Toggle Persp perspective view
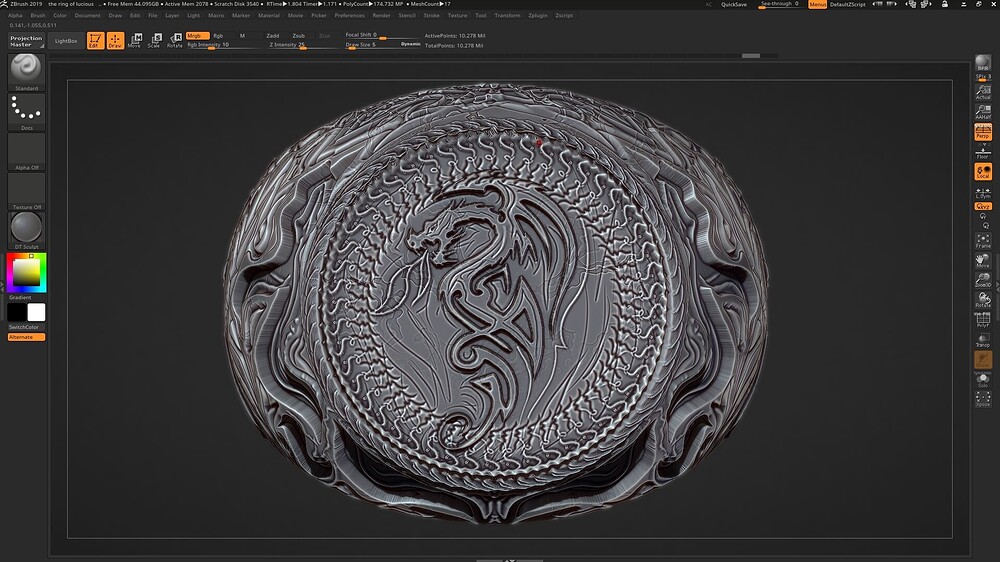 (x=983, y=132)
